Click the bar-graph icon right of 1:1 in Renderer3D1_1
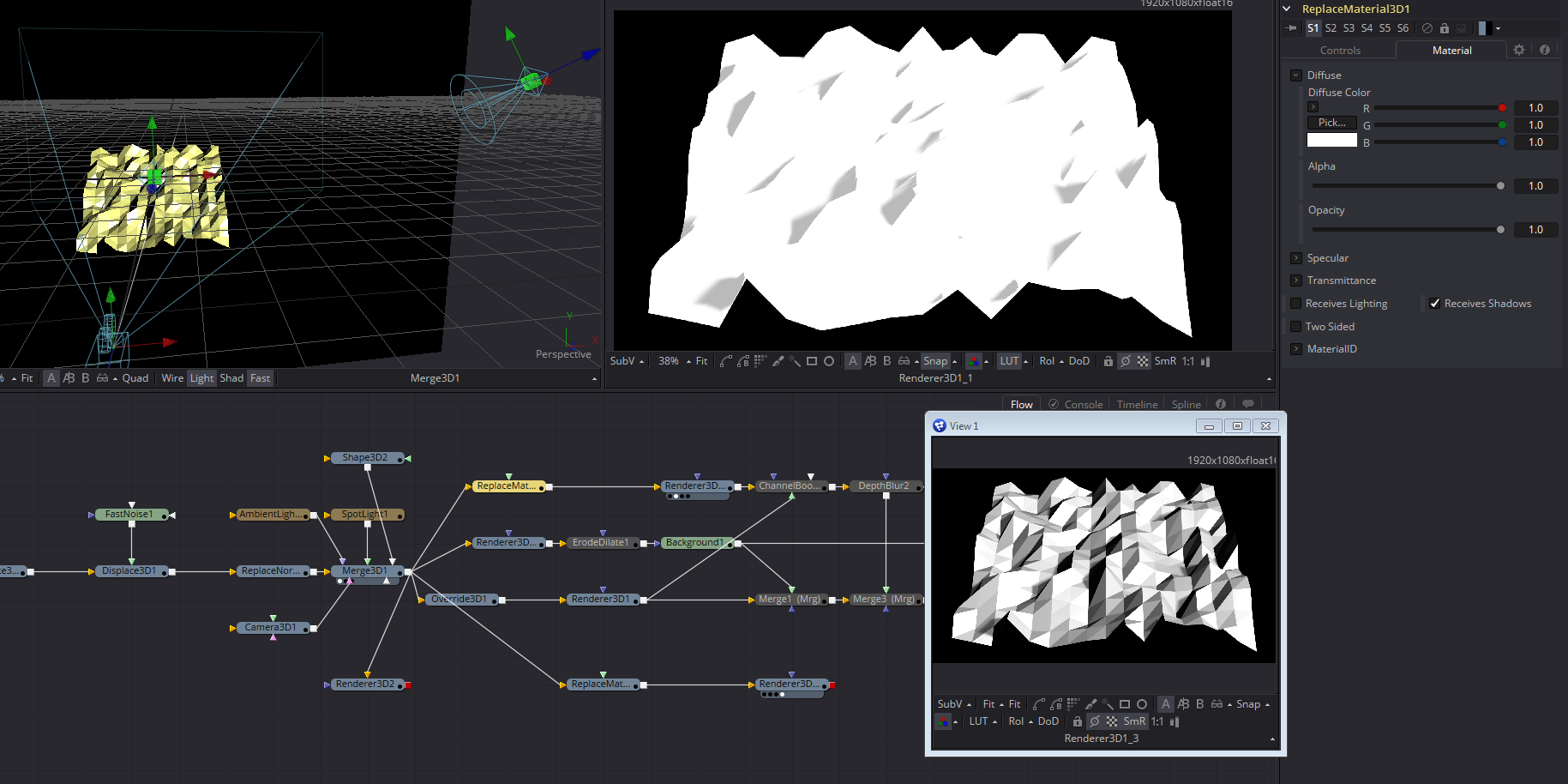1568x784 pixels. [1205, 361]
